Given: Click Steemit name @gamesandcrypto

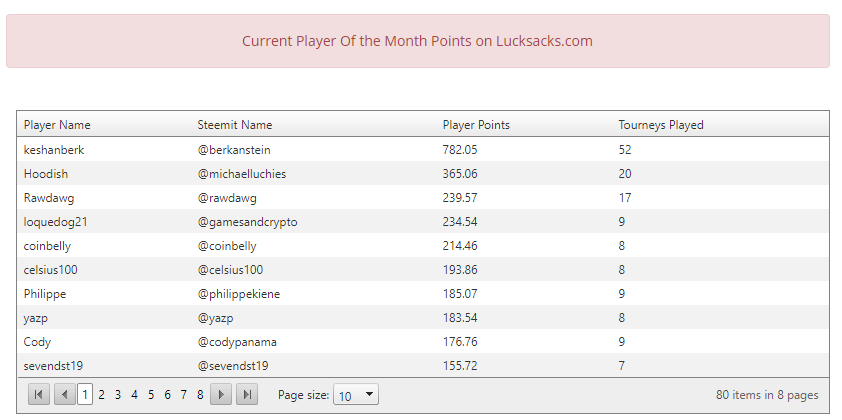Looking at the screenshot, I should click(248, 222).
